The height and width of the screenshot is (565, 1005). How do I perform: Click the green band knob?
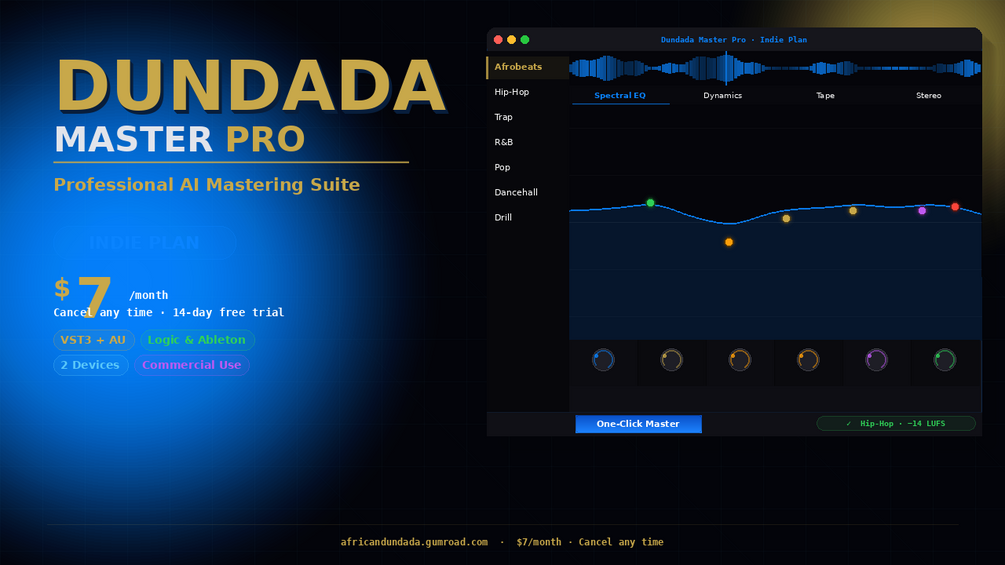tap(945, 360)
